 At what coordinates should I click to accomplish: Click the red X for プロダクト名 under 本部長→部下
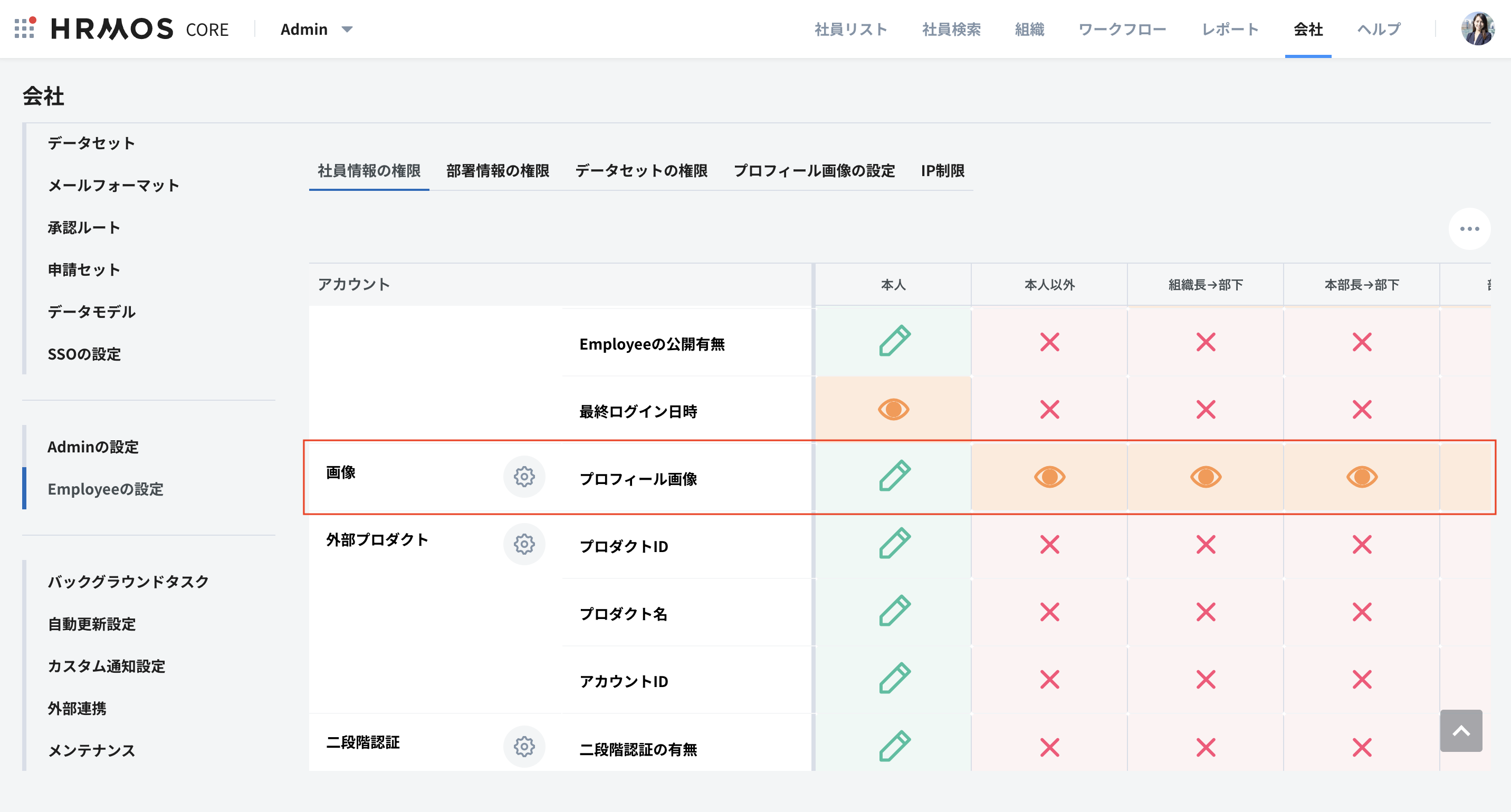[1361, 612]
